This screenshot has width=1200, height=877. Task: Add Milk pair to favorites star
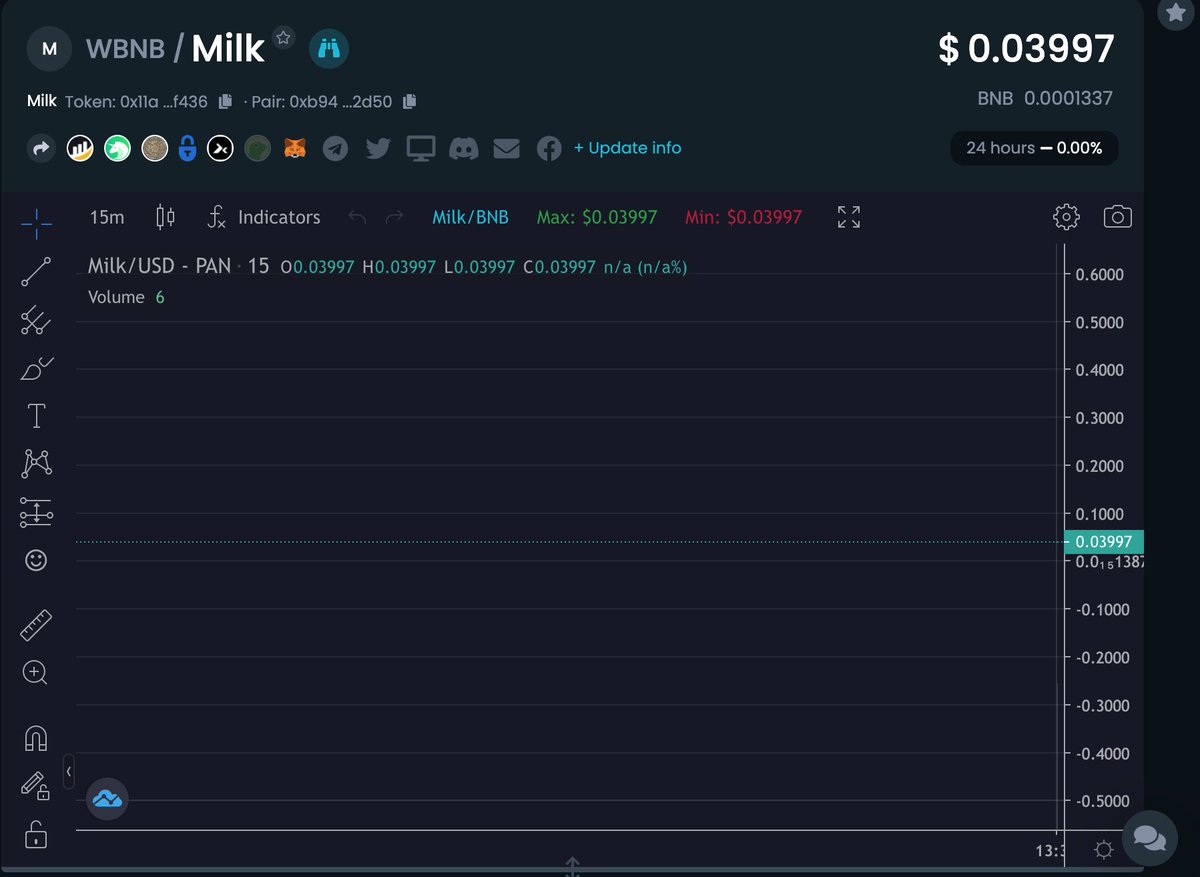coord(284,38)
